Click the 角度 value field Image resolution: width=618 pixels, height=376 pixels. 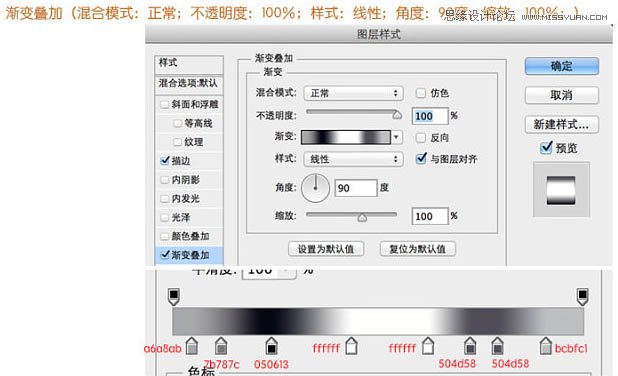pyautogui.click(x=356, y=188)
